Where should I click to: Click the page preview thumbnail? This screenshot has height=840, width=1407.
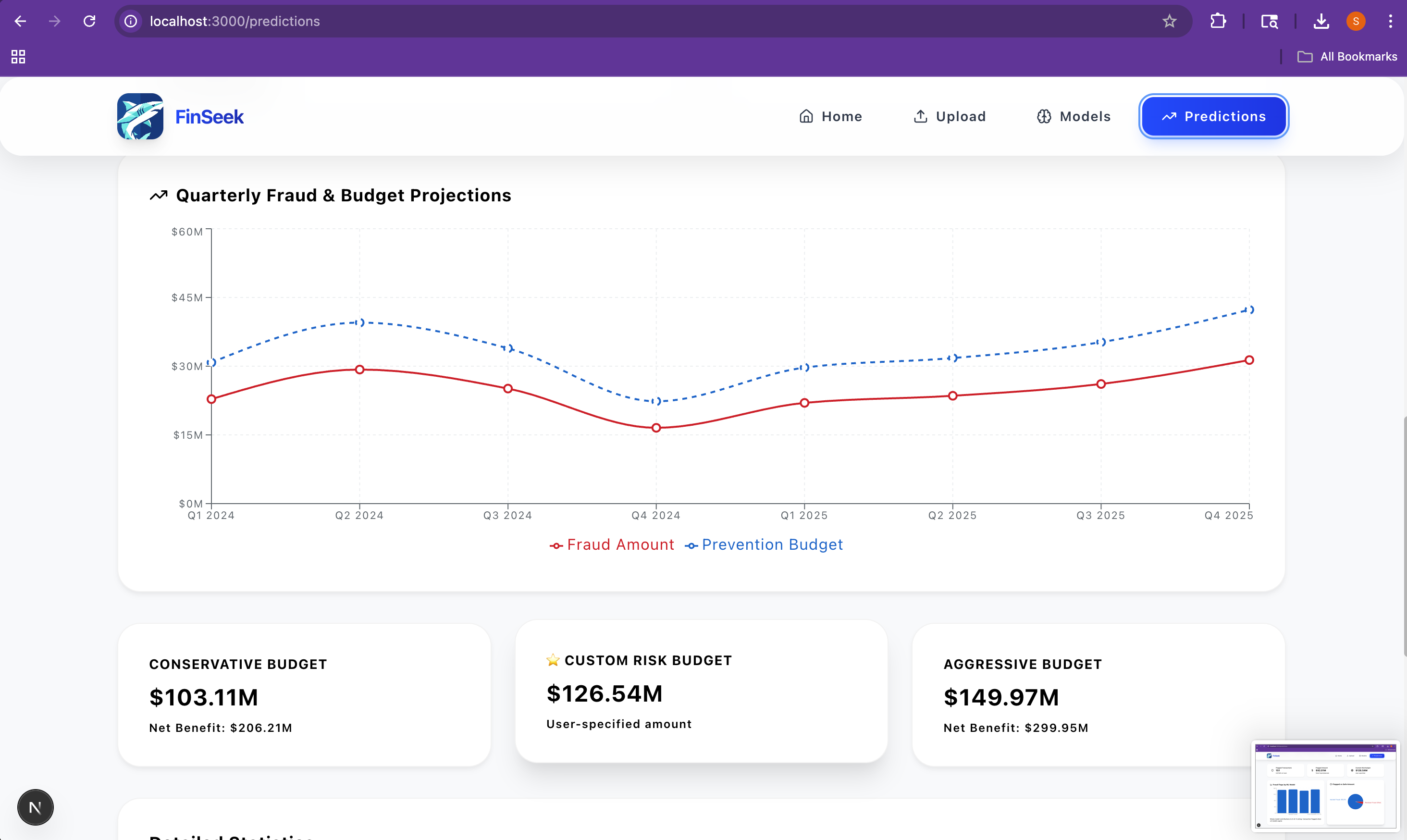point(1325,786)
